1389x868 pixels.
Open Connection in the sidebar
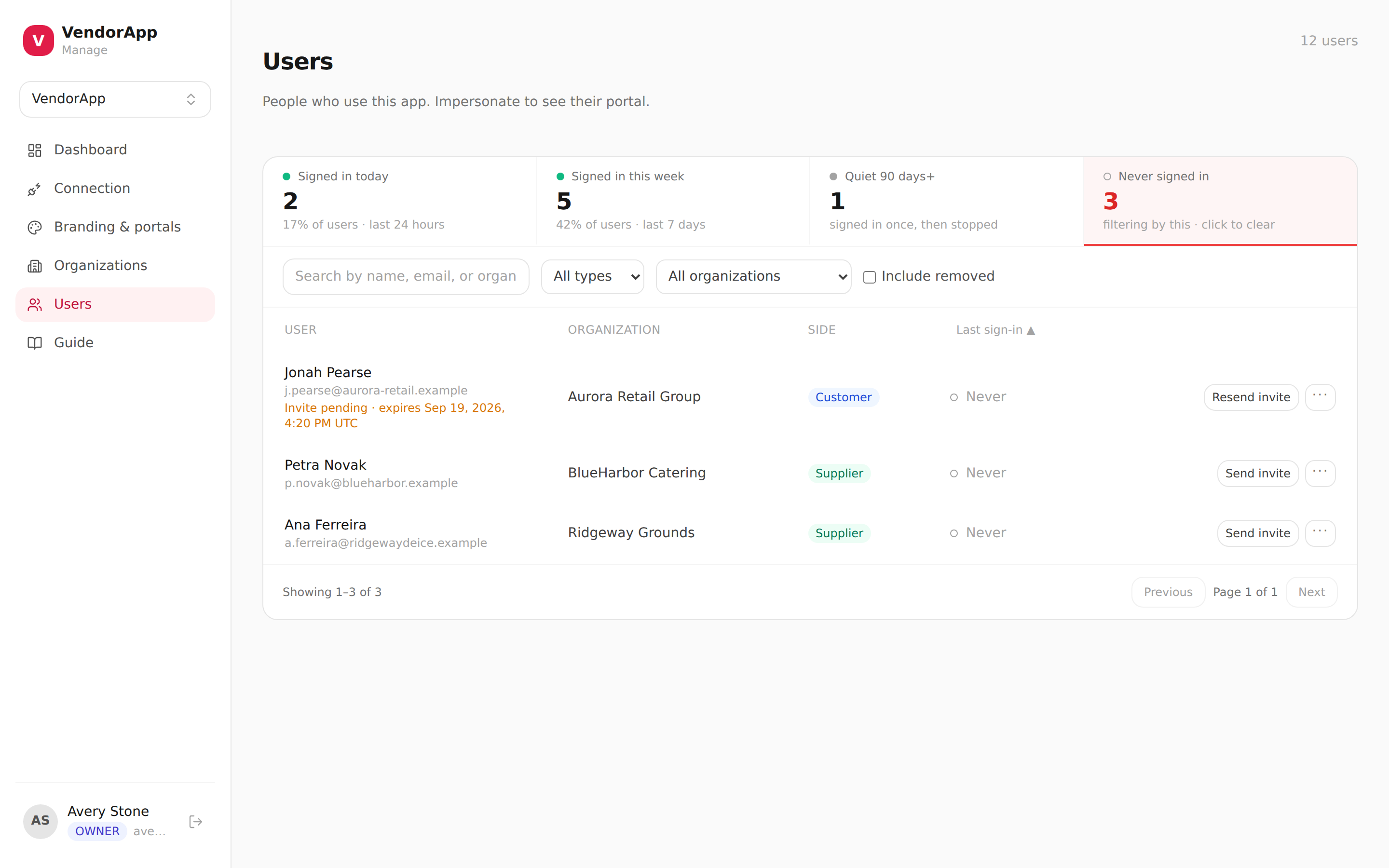115,188
